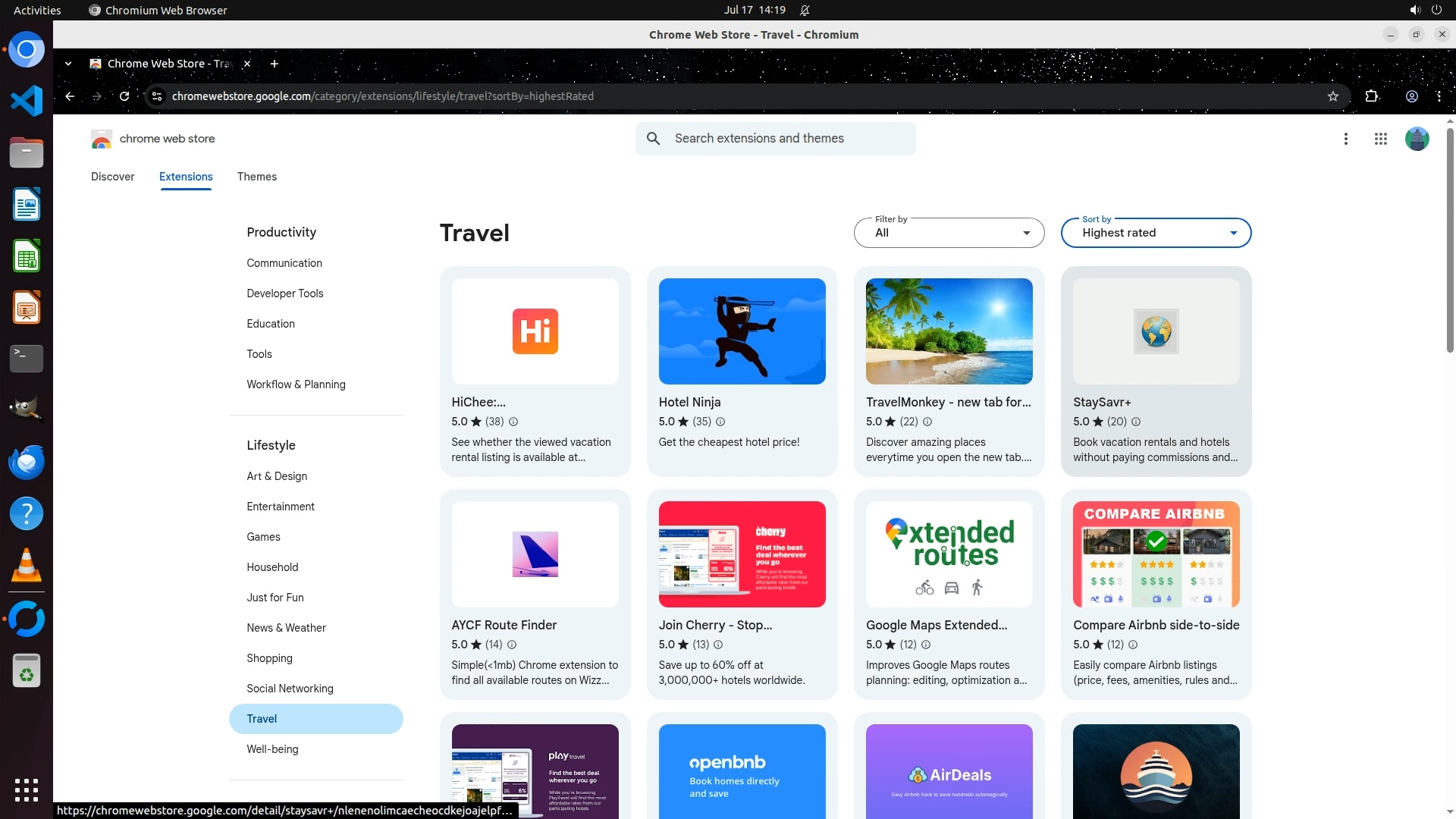Click the info icon beside Hotel Ninja rating
The height and width of the screenshot is (819, 1456).
coord(720,422)
